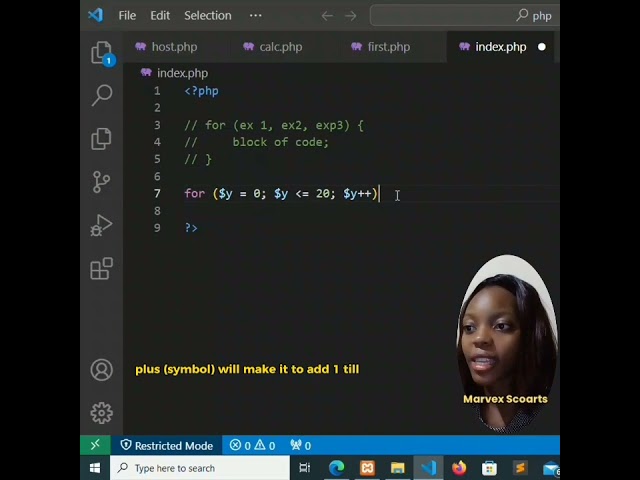Go back with the left arrow

327,16
